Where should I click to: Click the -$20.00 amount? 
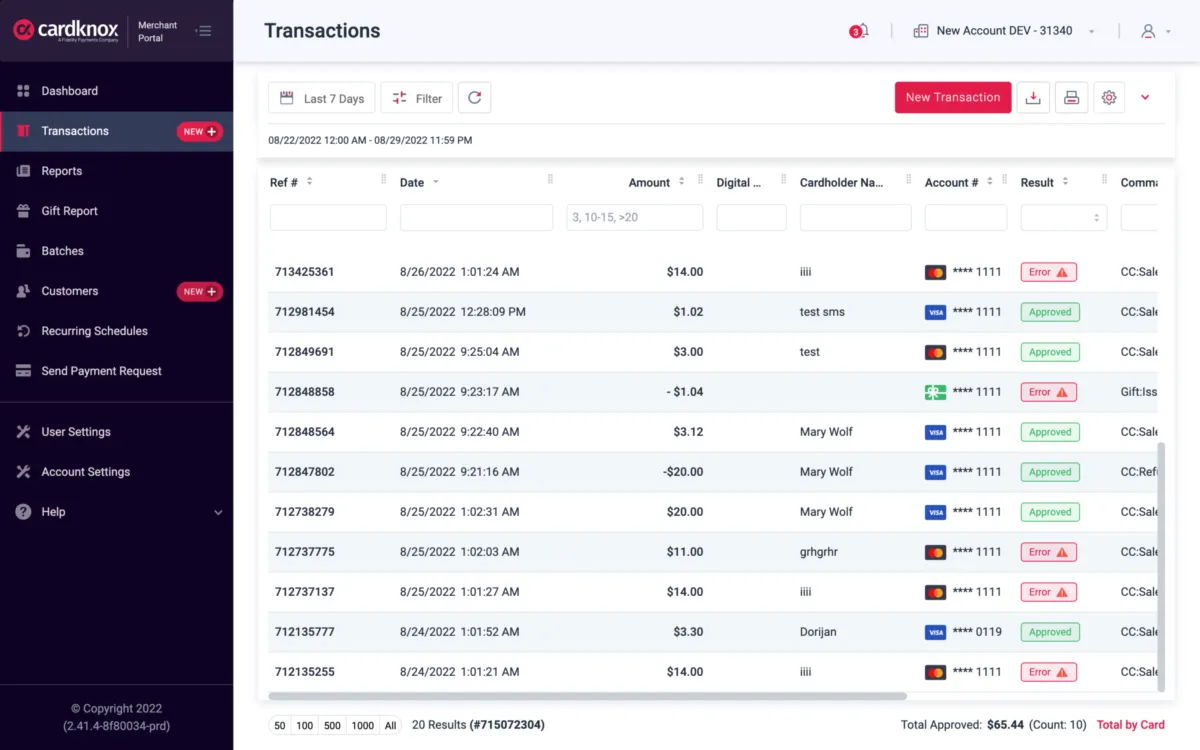(x=683, y=472)
